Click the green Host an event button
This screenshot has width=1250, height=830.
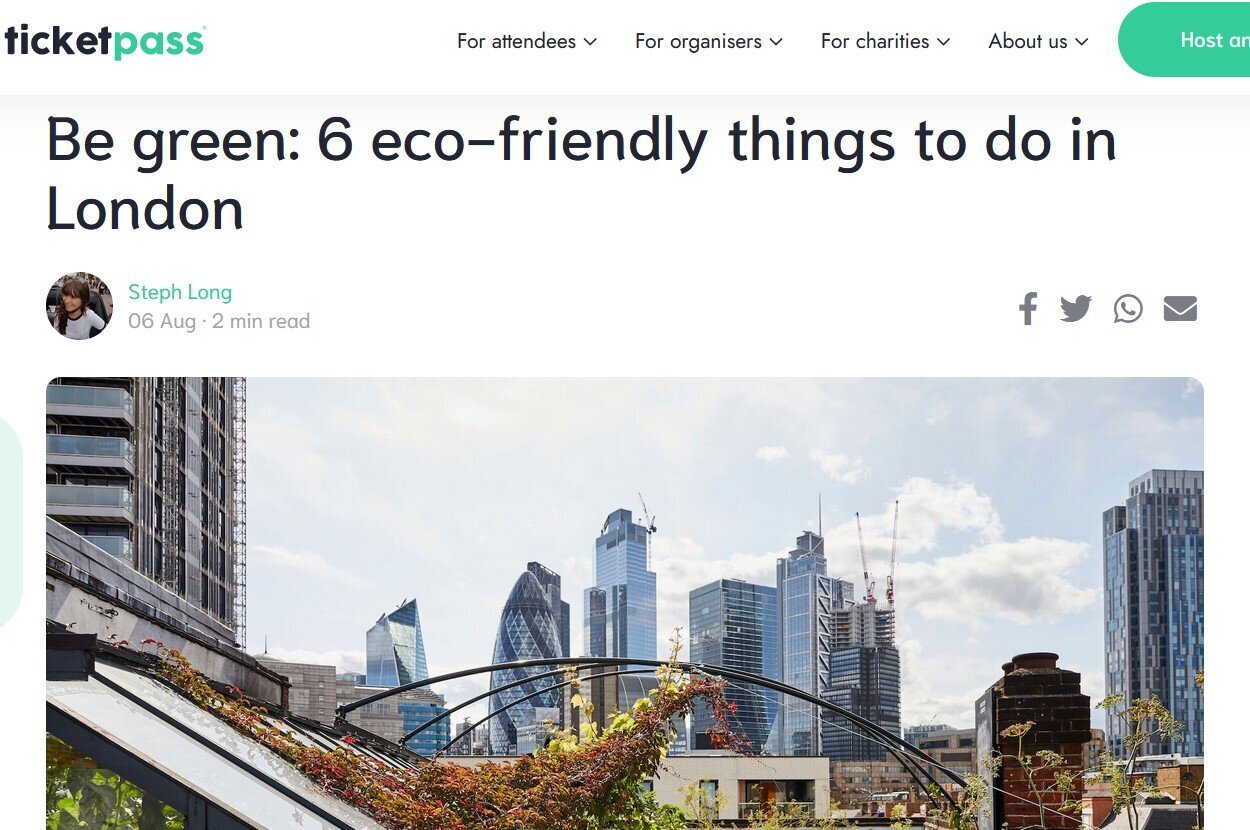tap(1184, 40)
